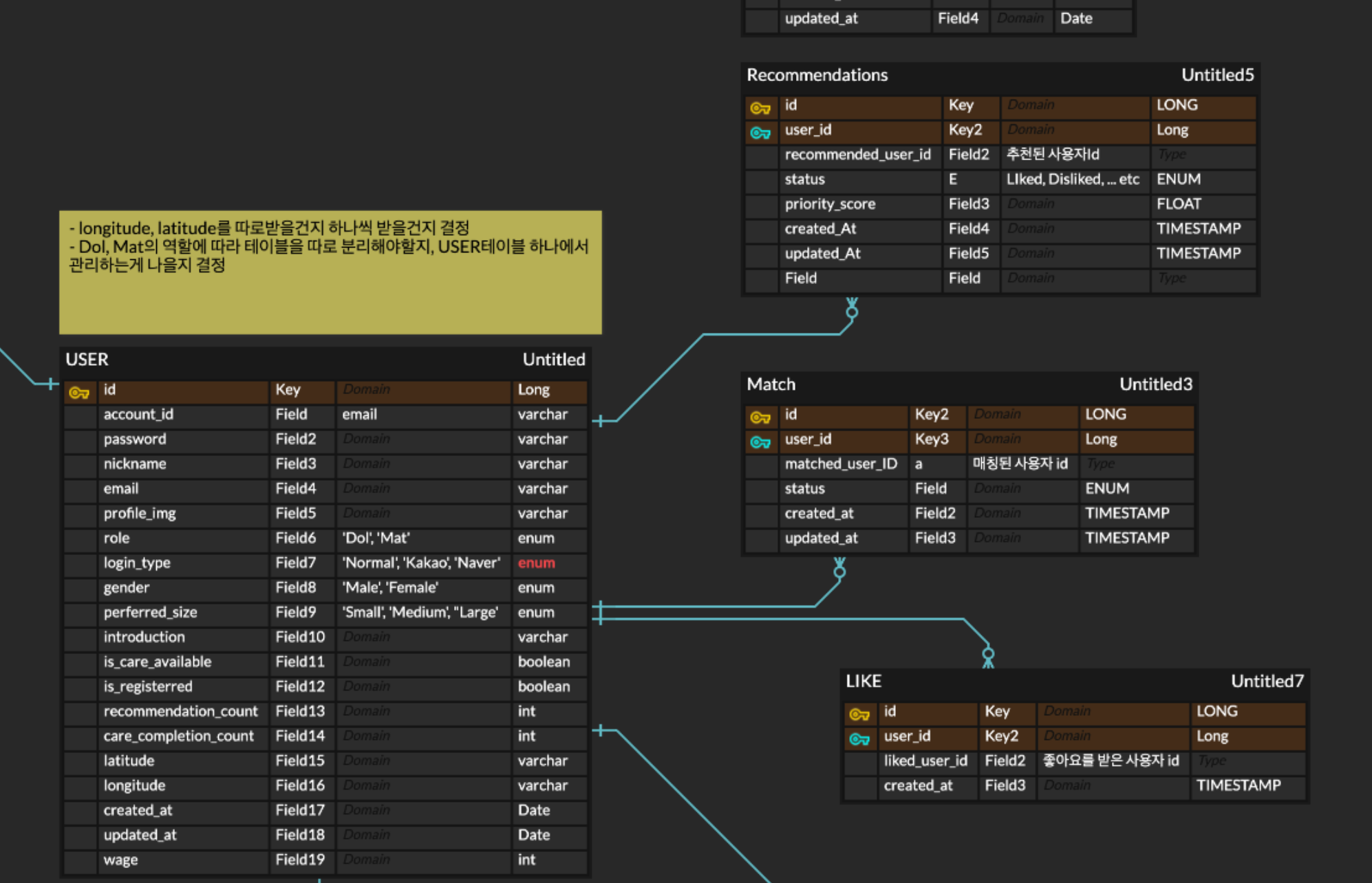Image resolution: width=1372 pixels, height=883 pixels.
Task: Select the USER table title
Action: (87, 360)
